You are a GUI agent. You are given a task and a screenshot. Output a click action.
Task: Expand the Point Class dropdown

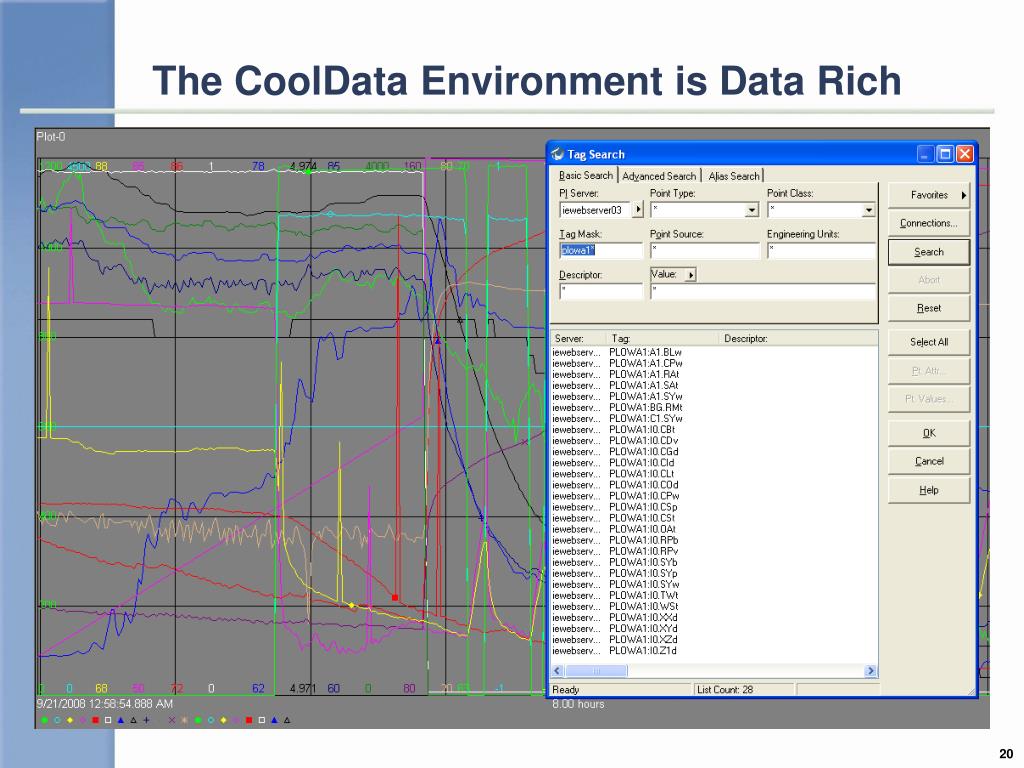[868, 210]
